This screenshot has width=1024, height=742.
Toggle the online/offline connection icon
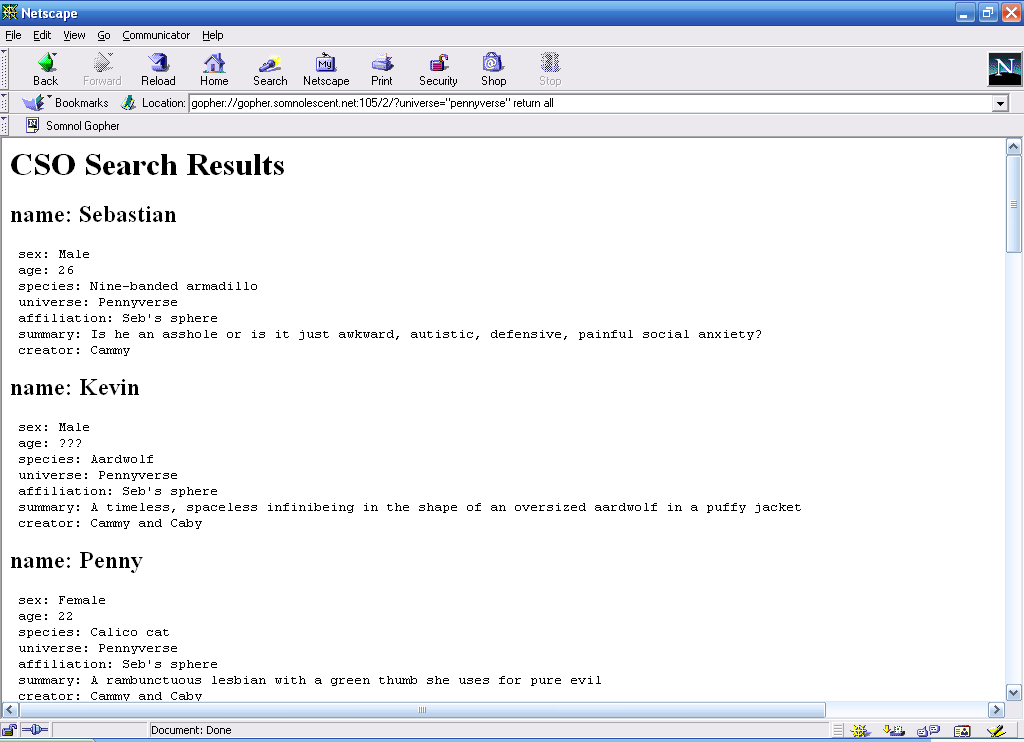(x=35, y=730)
